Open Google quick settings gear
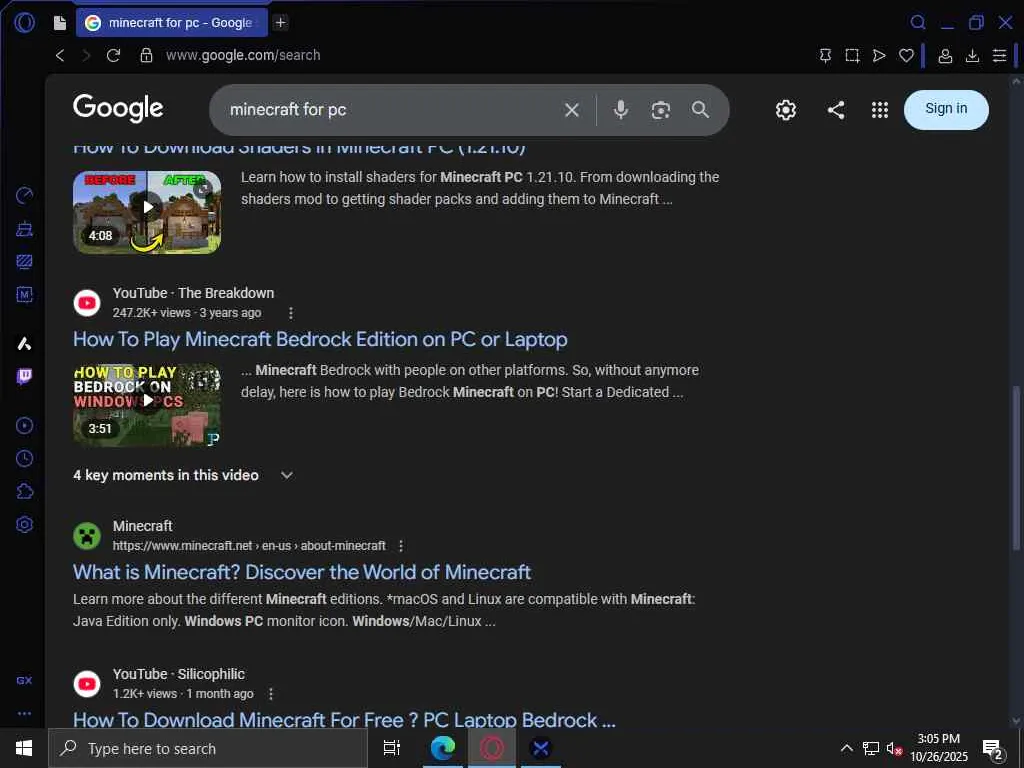 pyautogui.click(x=786, y=110)
